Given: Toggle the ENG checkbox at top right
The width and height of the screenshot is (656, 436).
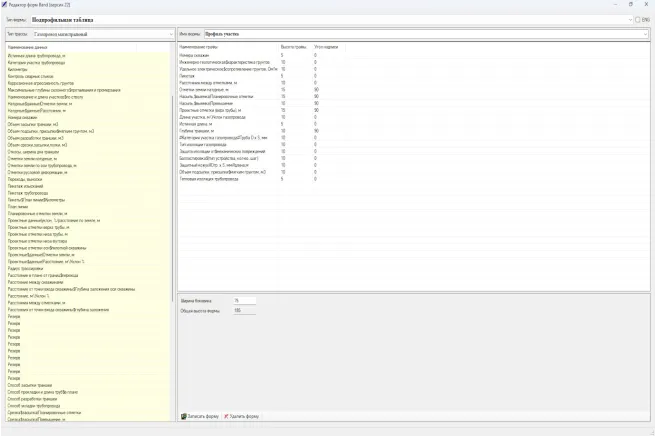Looking at the screenshot, I should [x=636, y=19].
